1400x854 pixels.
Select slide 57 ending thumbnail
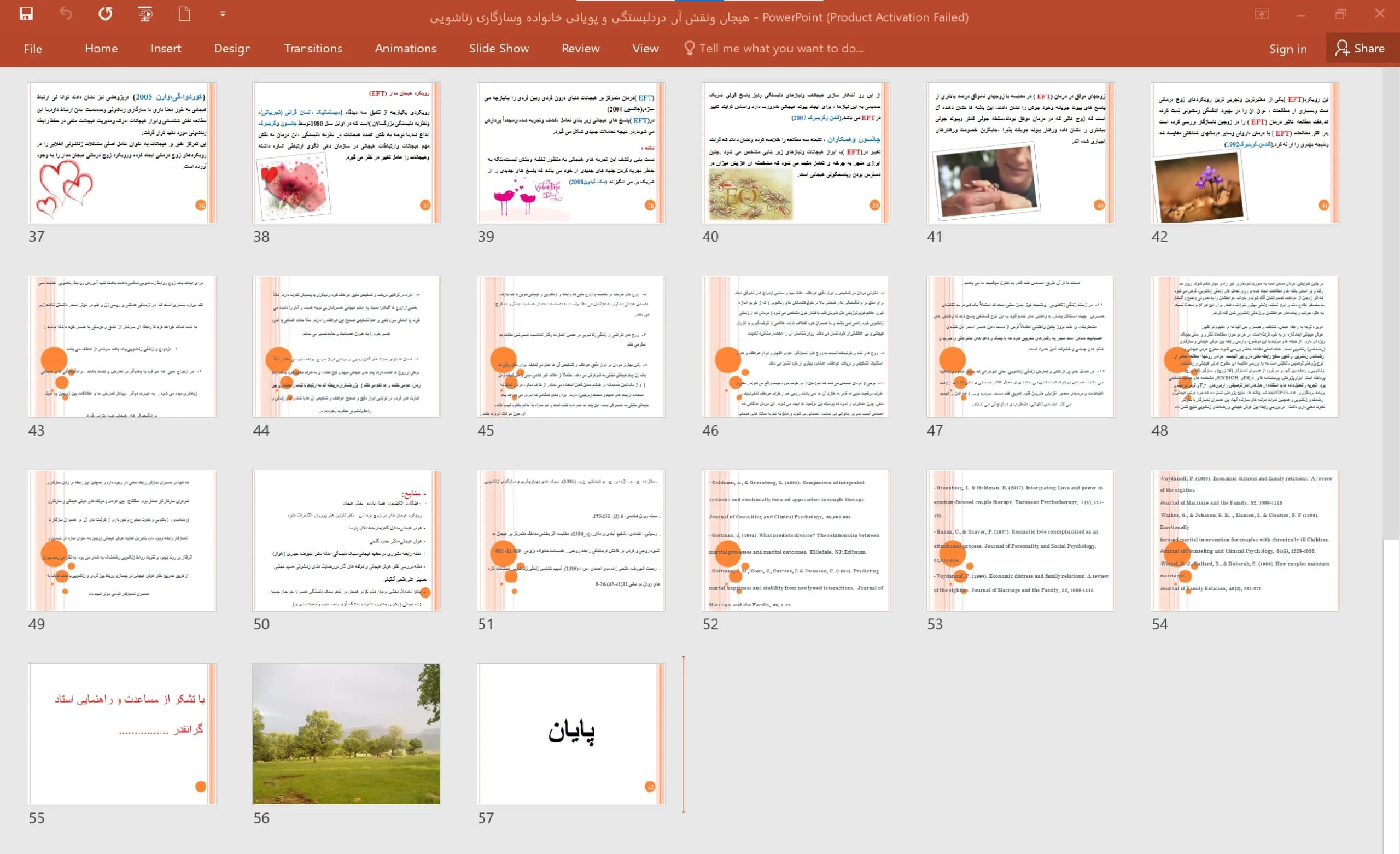pos(571,734)
